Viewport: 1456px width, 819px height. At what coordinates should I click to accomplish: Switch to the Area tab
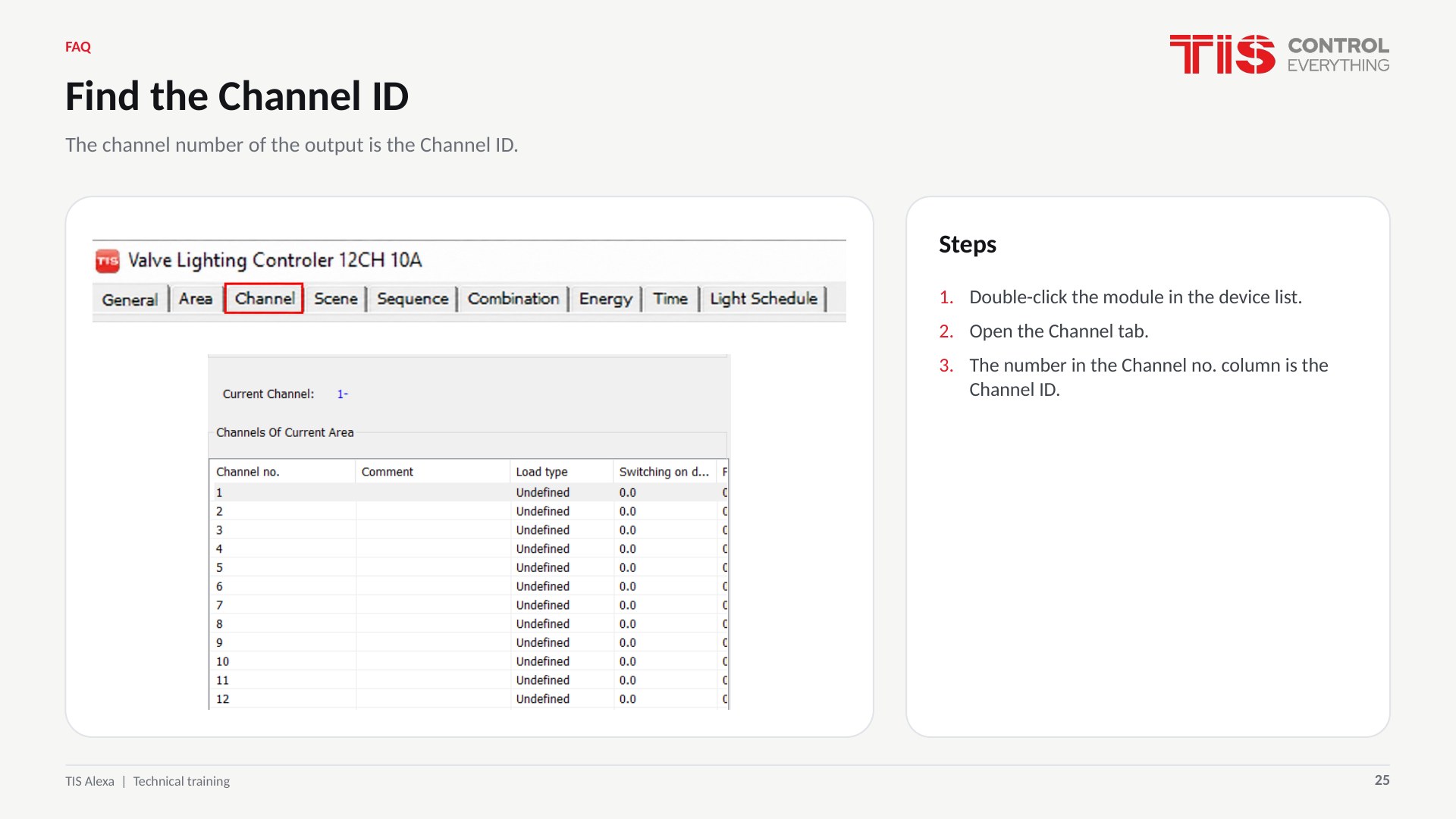(x=196, y=299)
